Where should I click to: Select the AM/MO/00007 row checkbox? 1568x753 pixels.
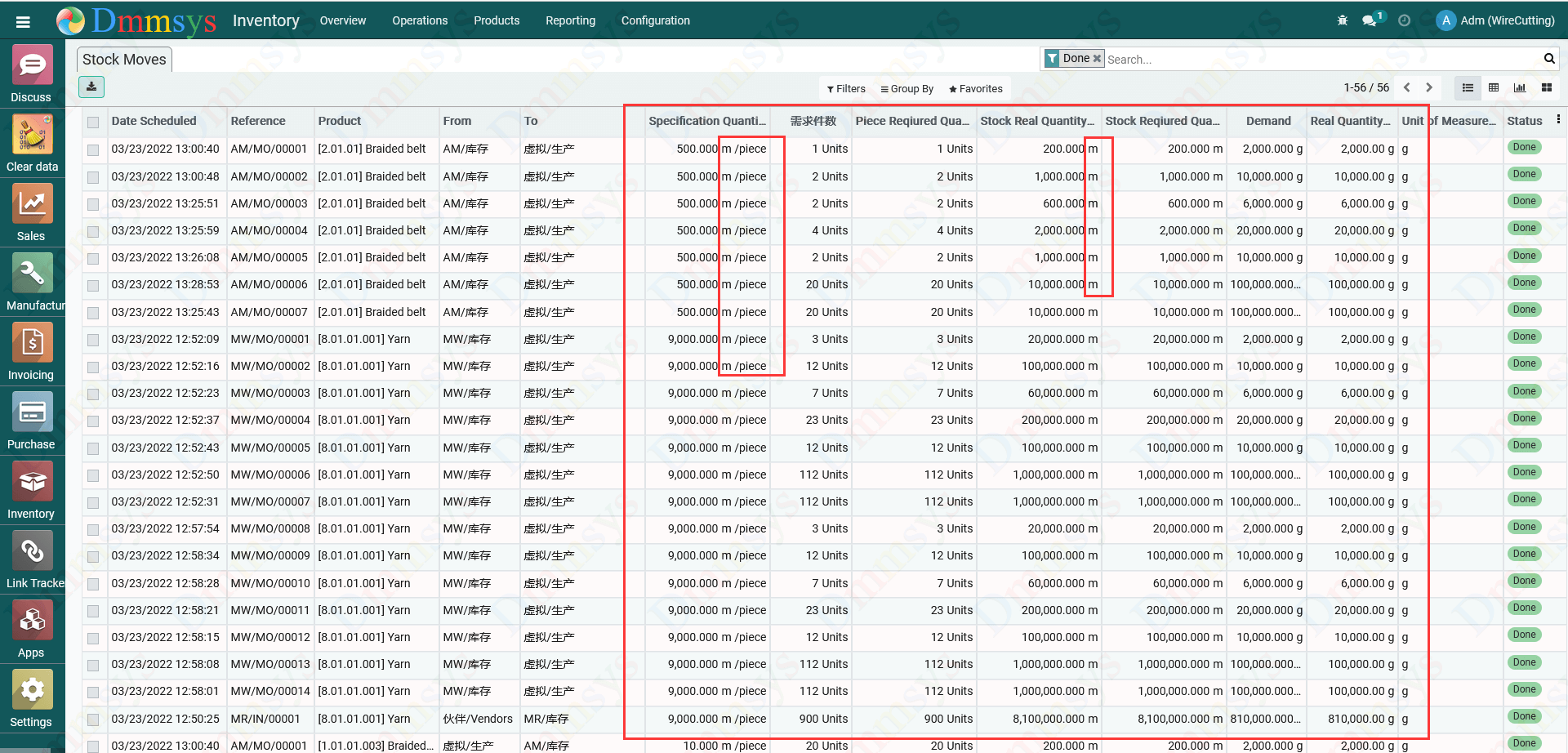coord(93,313)
